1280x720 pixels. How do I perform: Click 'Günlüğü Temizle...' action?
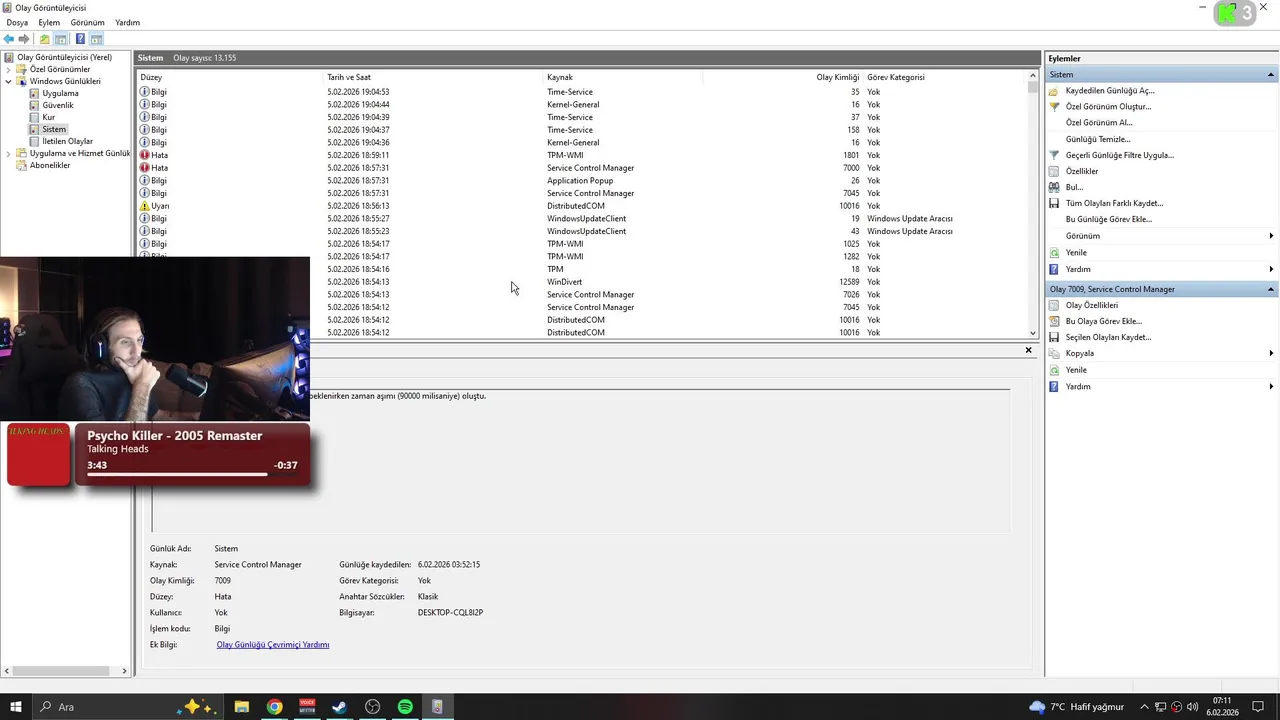[x=1098, y=139]
